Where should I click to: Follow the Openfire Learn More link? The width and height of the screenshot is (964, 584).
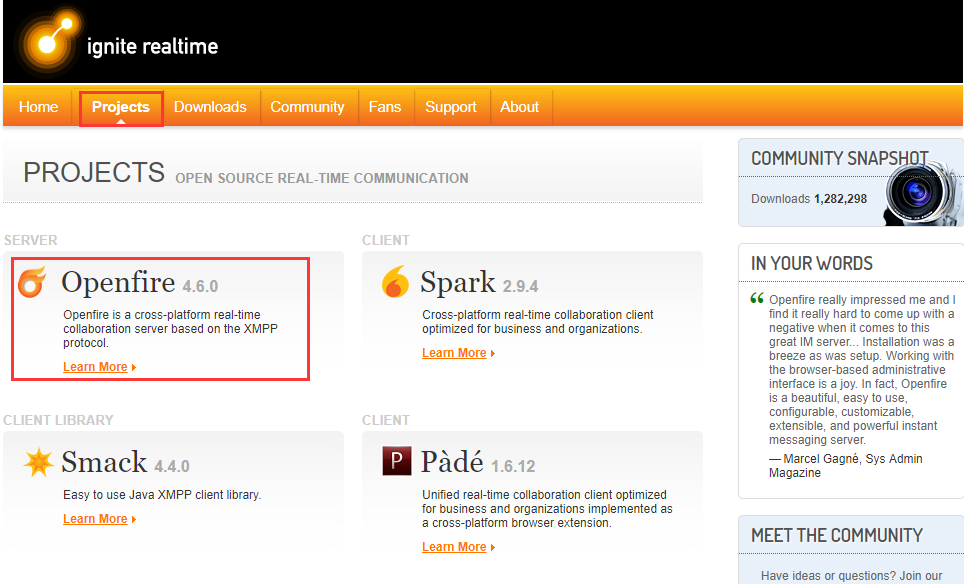click(95, 367)
